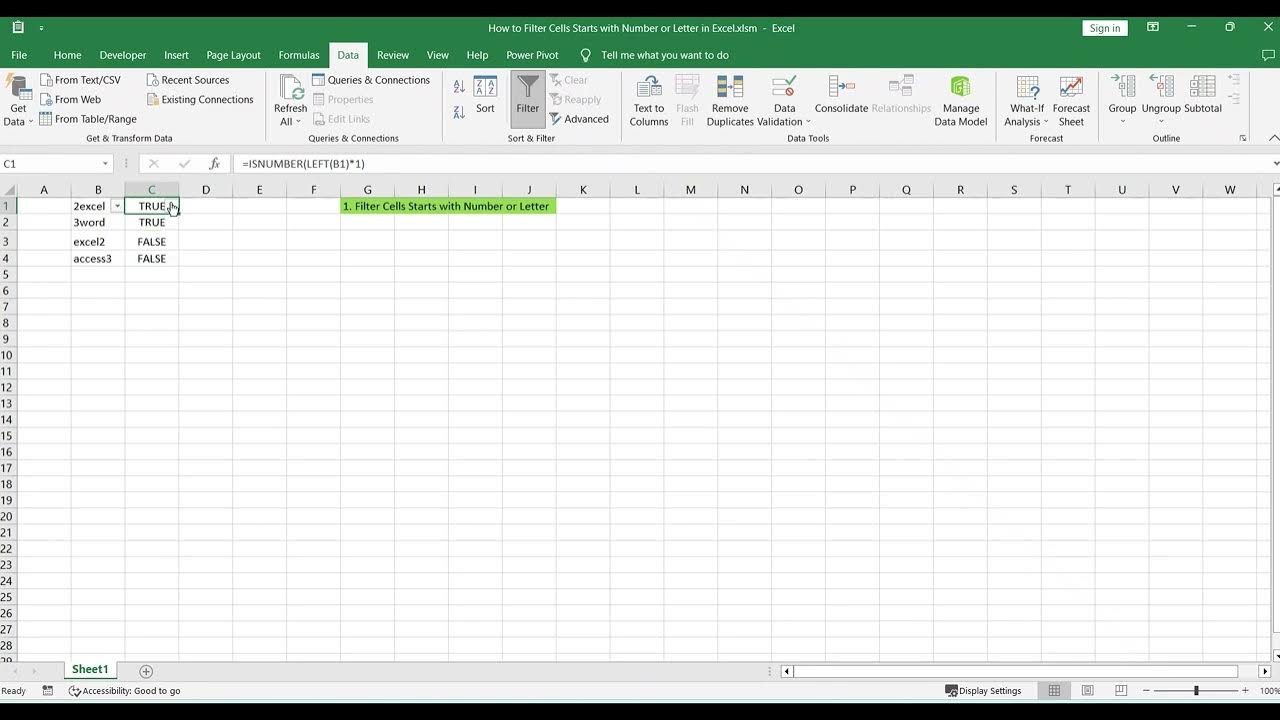This screenshot has width=1280, height=720.
Task: Switch to the Home tab
Action: coord(67,56)
